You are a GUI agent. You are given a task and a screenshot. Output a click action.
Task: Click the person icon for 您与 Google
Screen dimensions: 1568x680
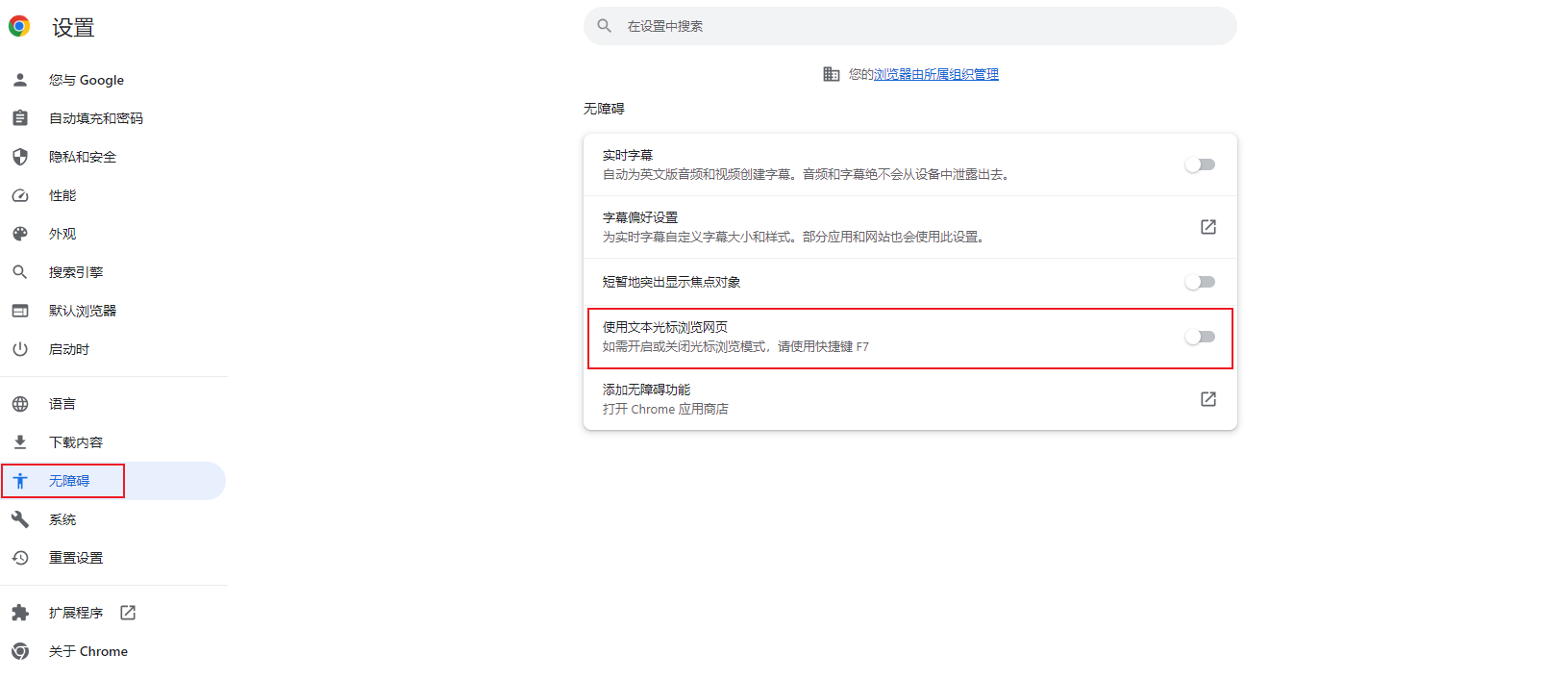pos(20,80)
